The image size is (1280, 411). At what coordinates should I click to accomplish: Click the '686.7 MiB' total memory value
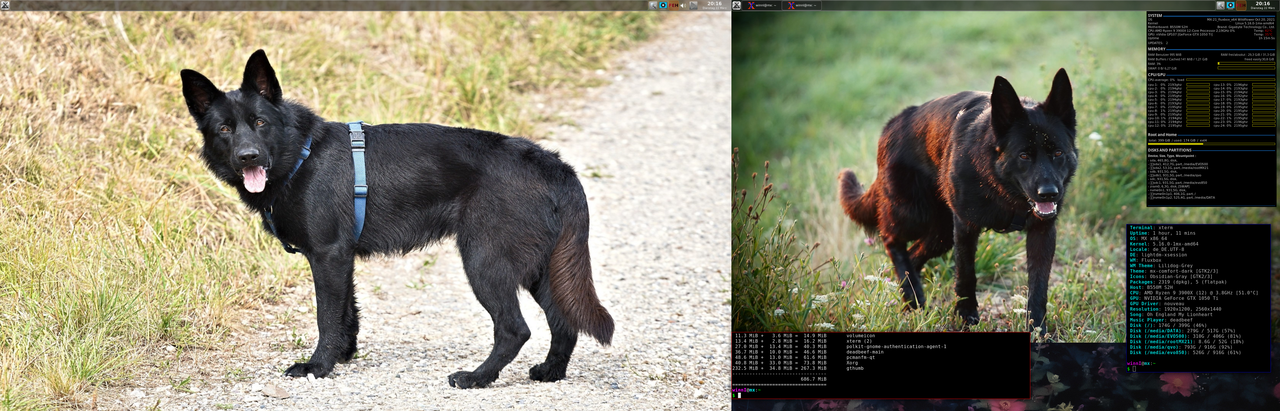pyautogui.click(x=813, y=379)
